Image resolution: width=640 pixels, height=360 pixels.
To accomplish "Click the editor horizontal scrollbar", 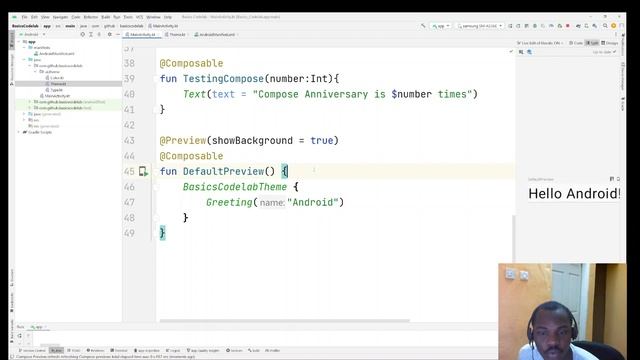I will 284,321.
